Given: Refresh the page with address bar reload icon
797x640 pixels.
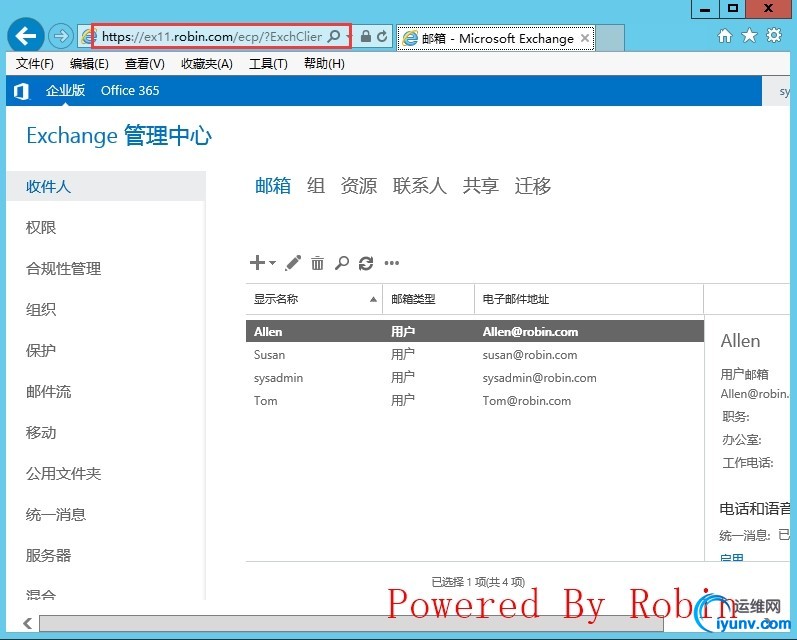Looking at the screenshot, I should click(382, 37).
